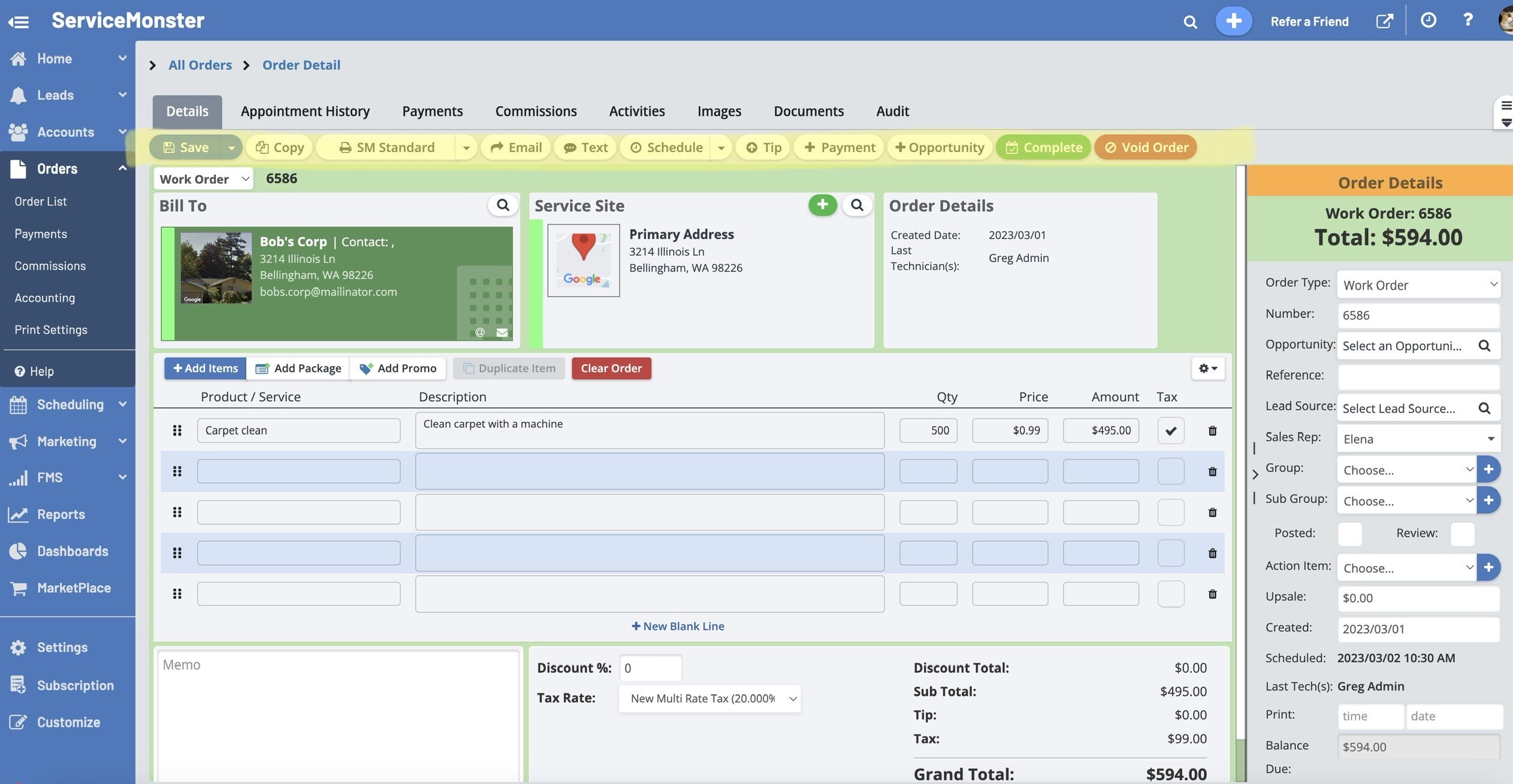
Task: Open the Save button dropdown arrow
Action: [231, 147]
